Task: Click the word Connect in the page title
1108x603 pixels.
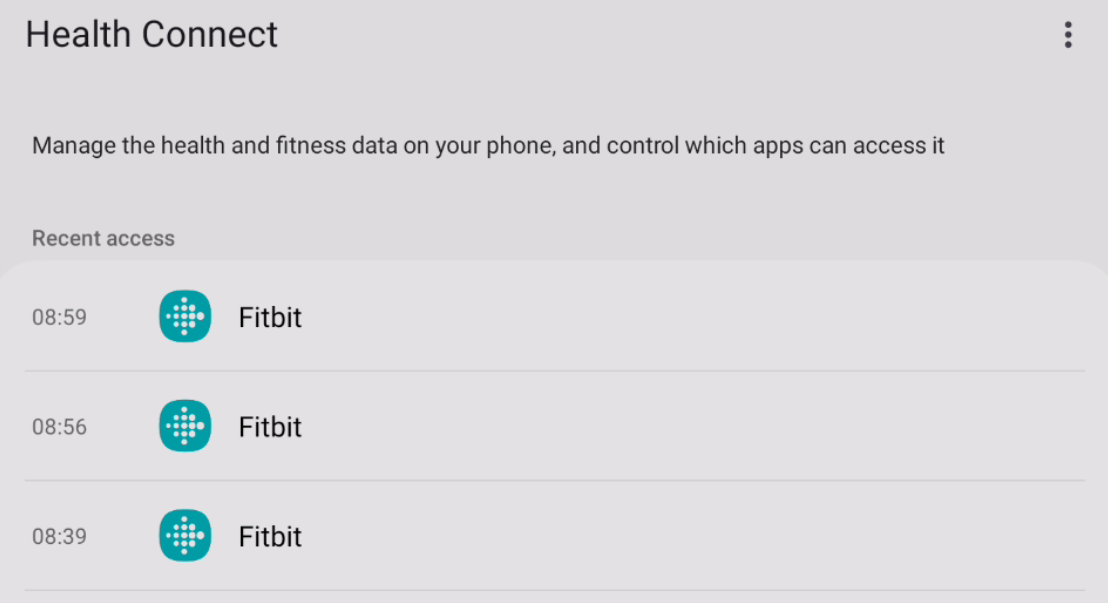Action: pos(209,35)
